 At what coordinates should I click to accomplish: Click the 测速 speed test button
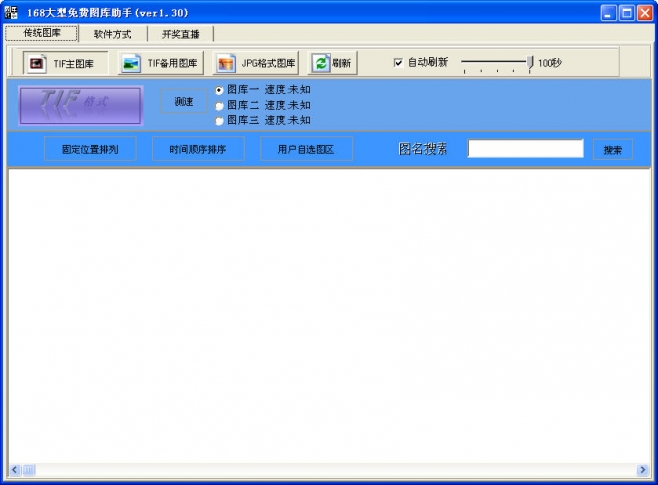point(183,102)
